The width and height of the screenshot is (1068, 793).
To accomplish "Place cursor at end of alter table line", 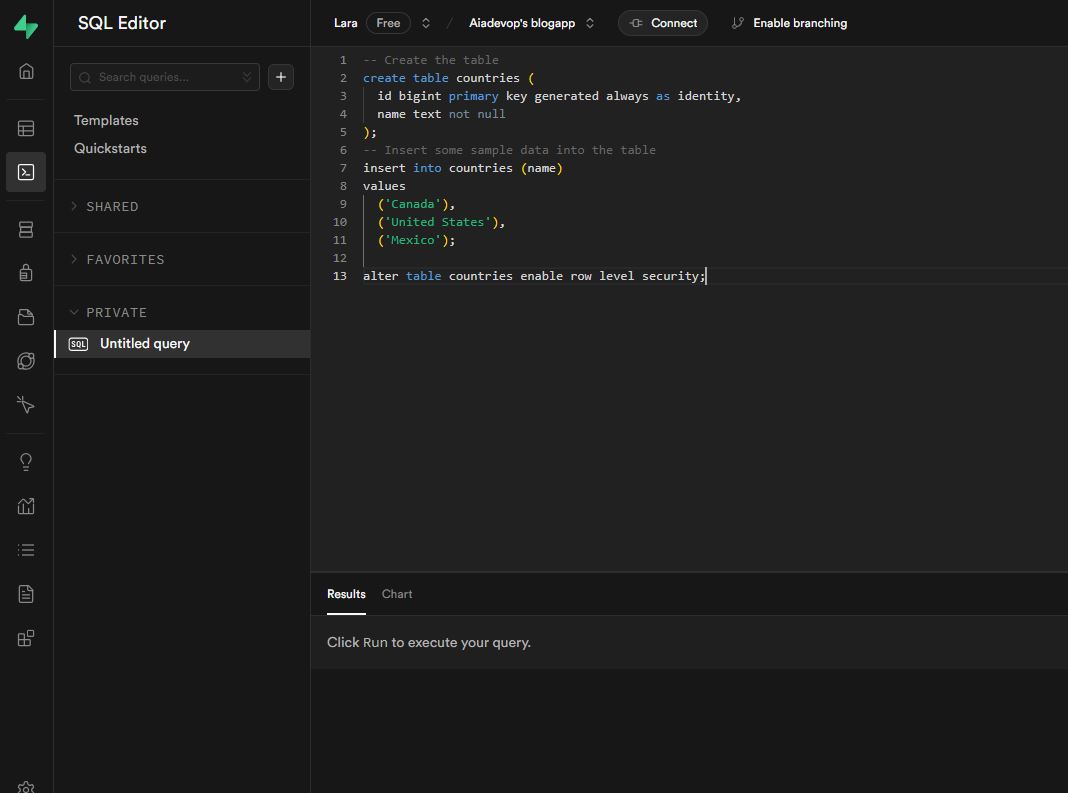I will coord(706,276).
